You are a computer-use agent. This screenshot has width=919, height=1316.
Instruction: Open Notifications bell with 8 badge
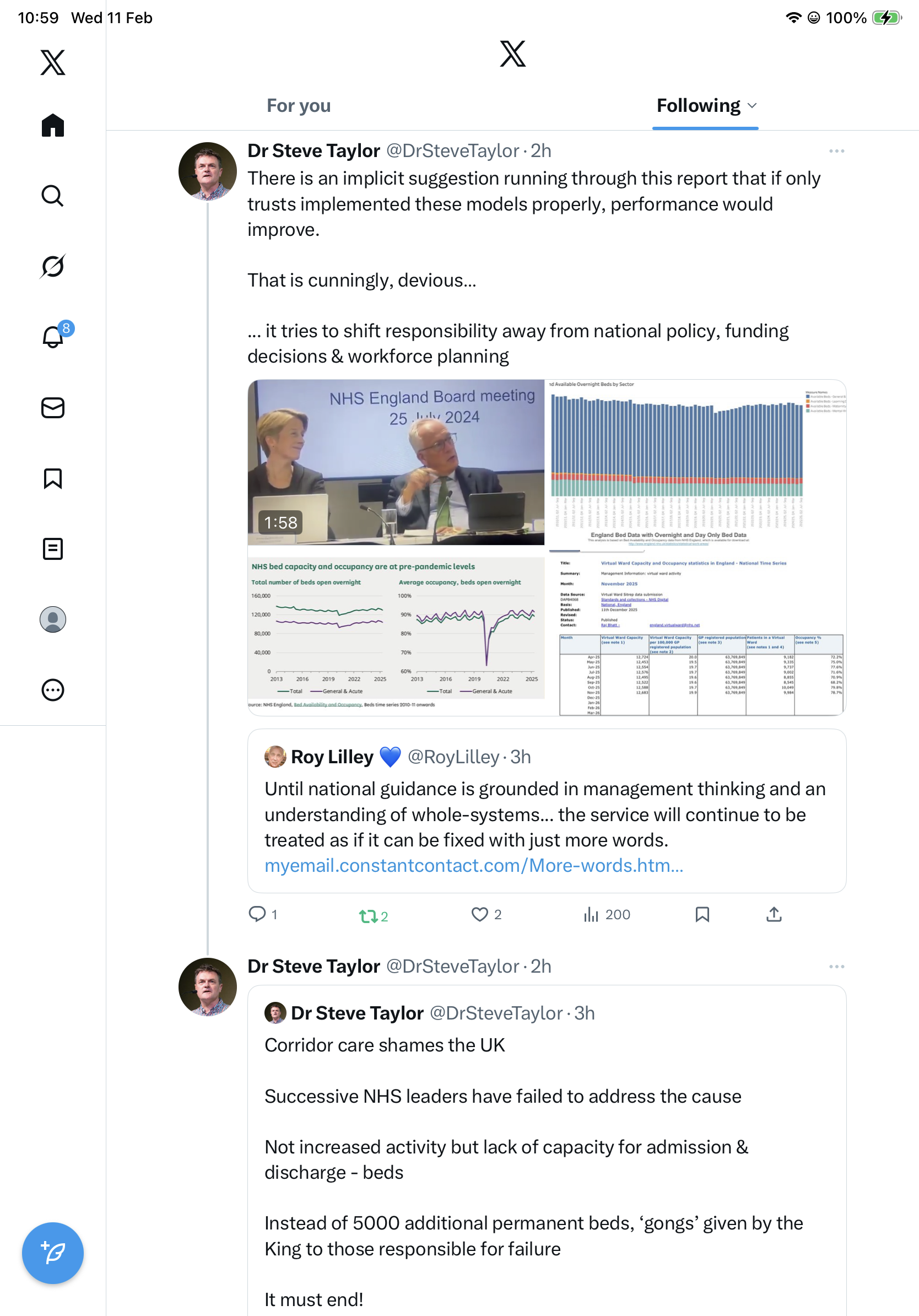pos(53,337)
